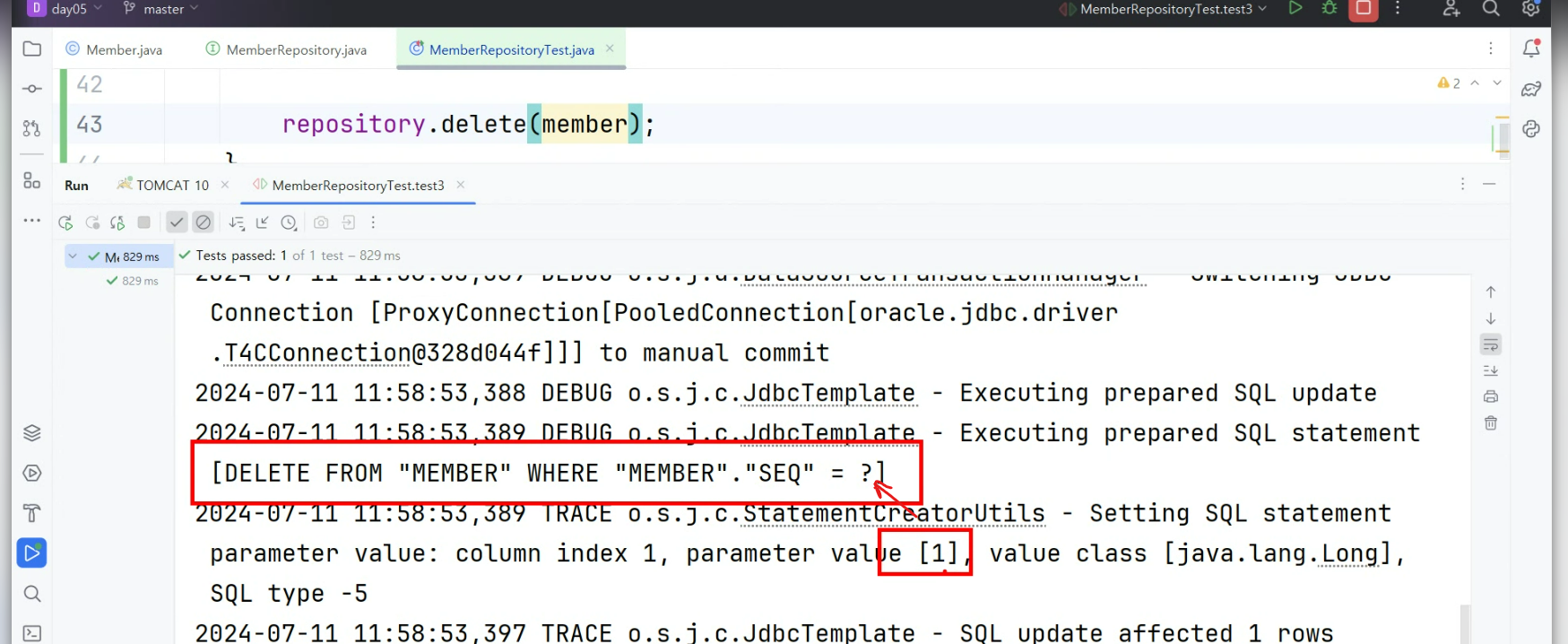
Task: Run MemberRepositoryTest.test3 with green play button
Action: pyautogui.click(x=1295, y=8)
